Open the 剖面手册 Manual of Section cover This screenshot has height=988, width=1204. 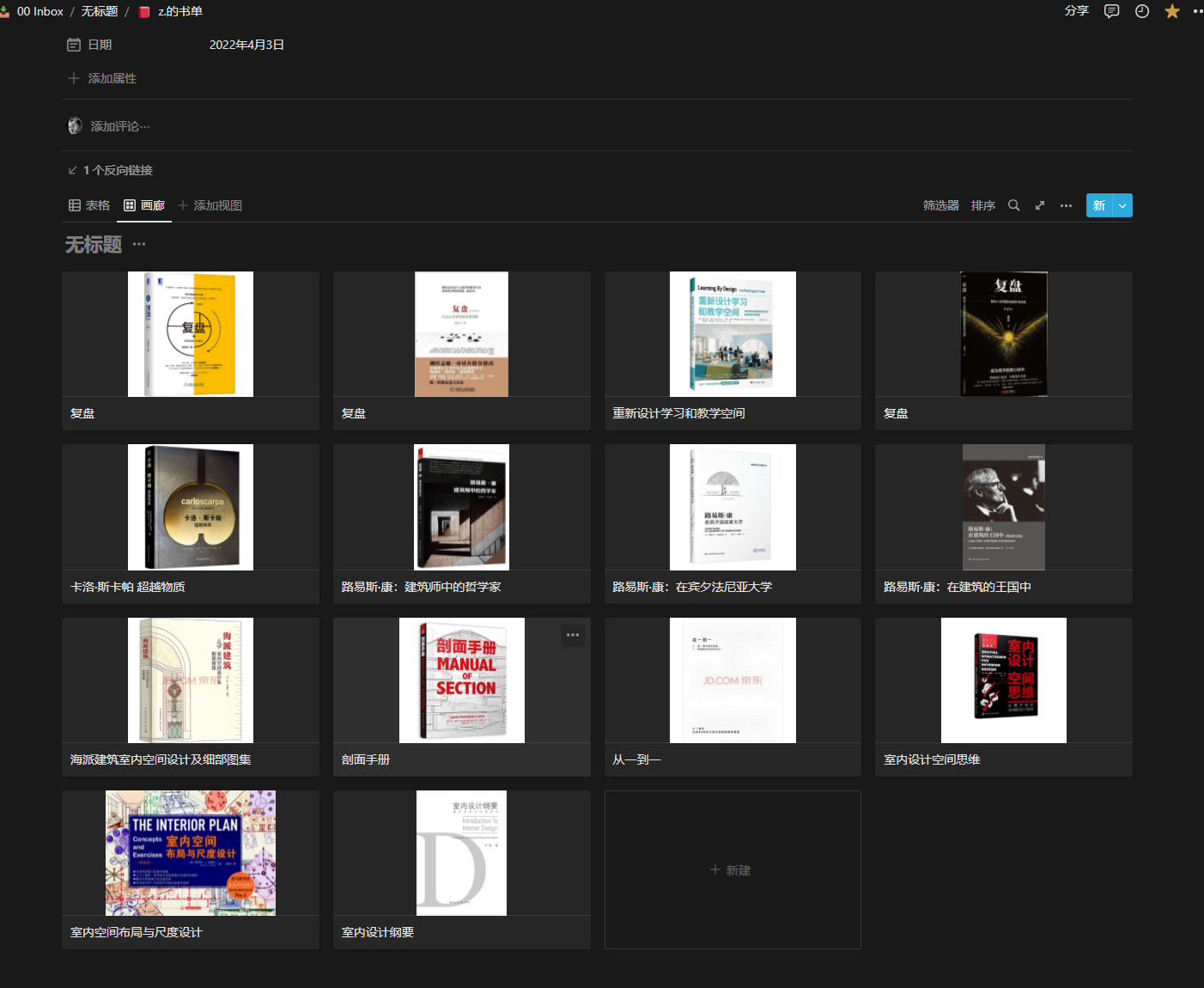tap(462, 680)
